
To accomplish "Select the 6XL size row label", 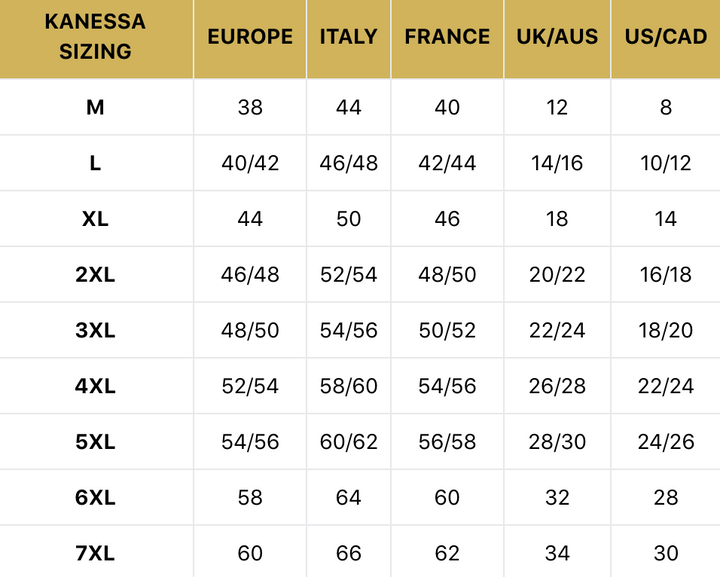I will pos(95,498).
